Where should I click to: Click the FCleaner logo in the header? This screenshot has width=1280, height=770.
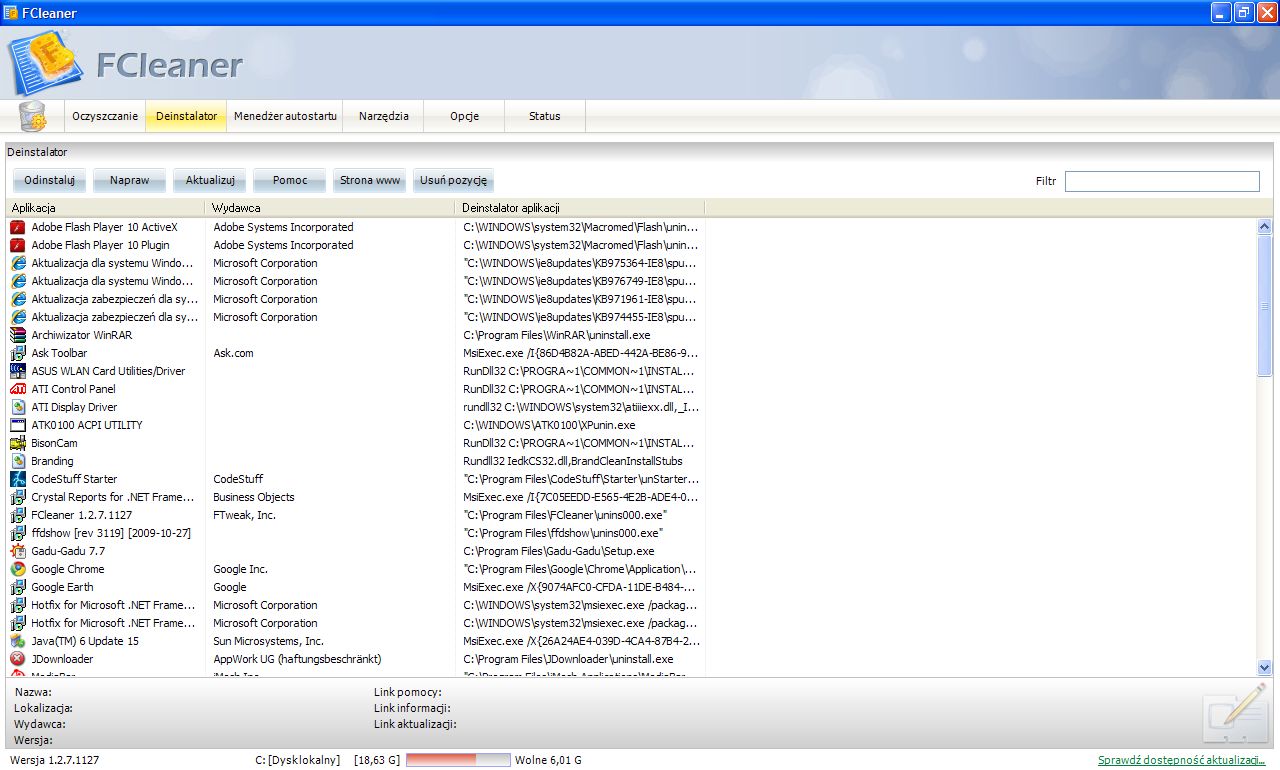tap(46, 64)
